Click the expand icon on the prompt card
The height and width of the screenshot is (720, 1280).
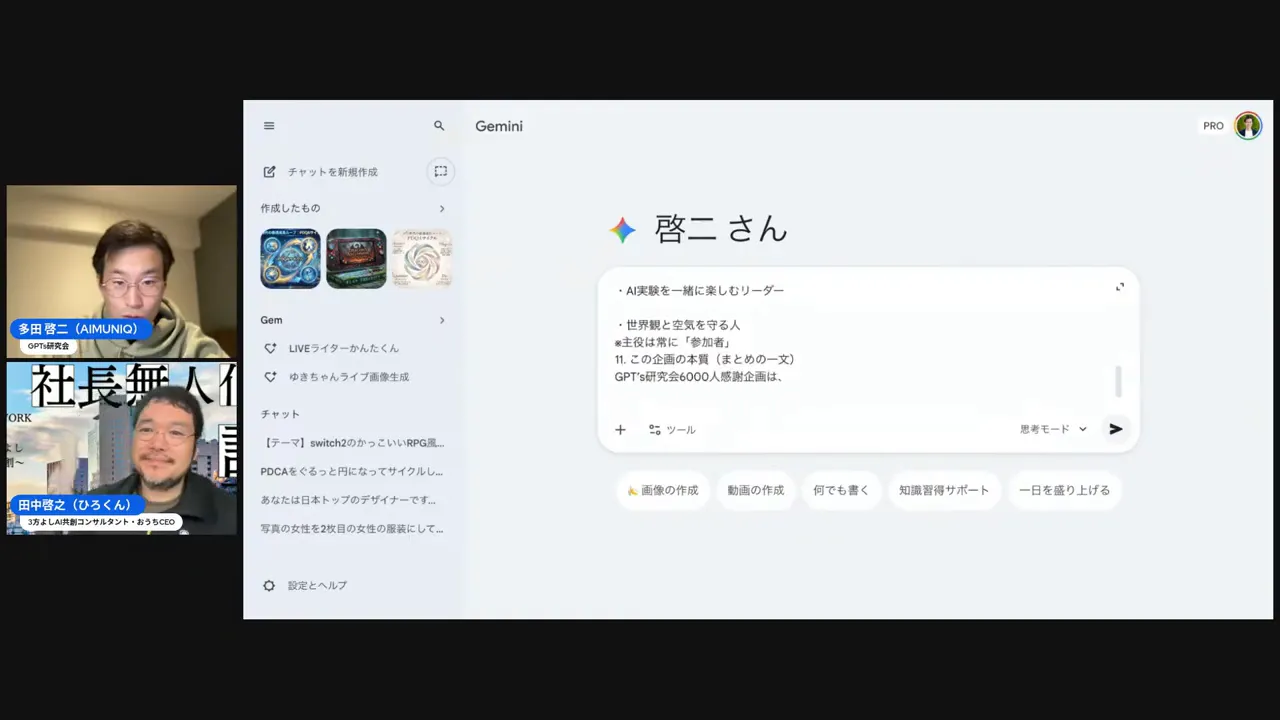[x=1120, y=287]
